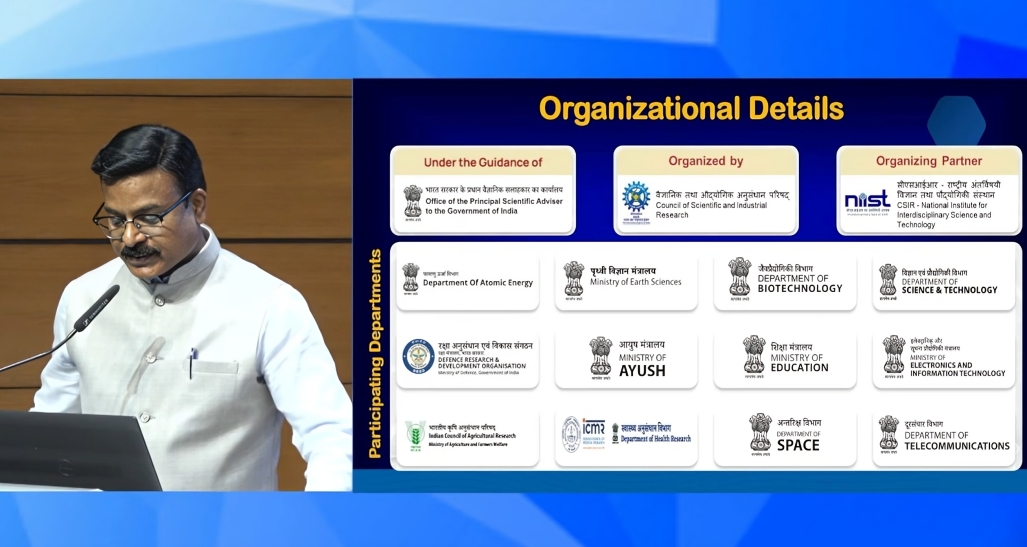
Task: Click the ICAR green logo
Action: pos(415,436)
